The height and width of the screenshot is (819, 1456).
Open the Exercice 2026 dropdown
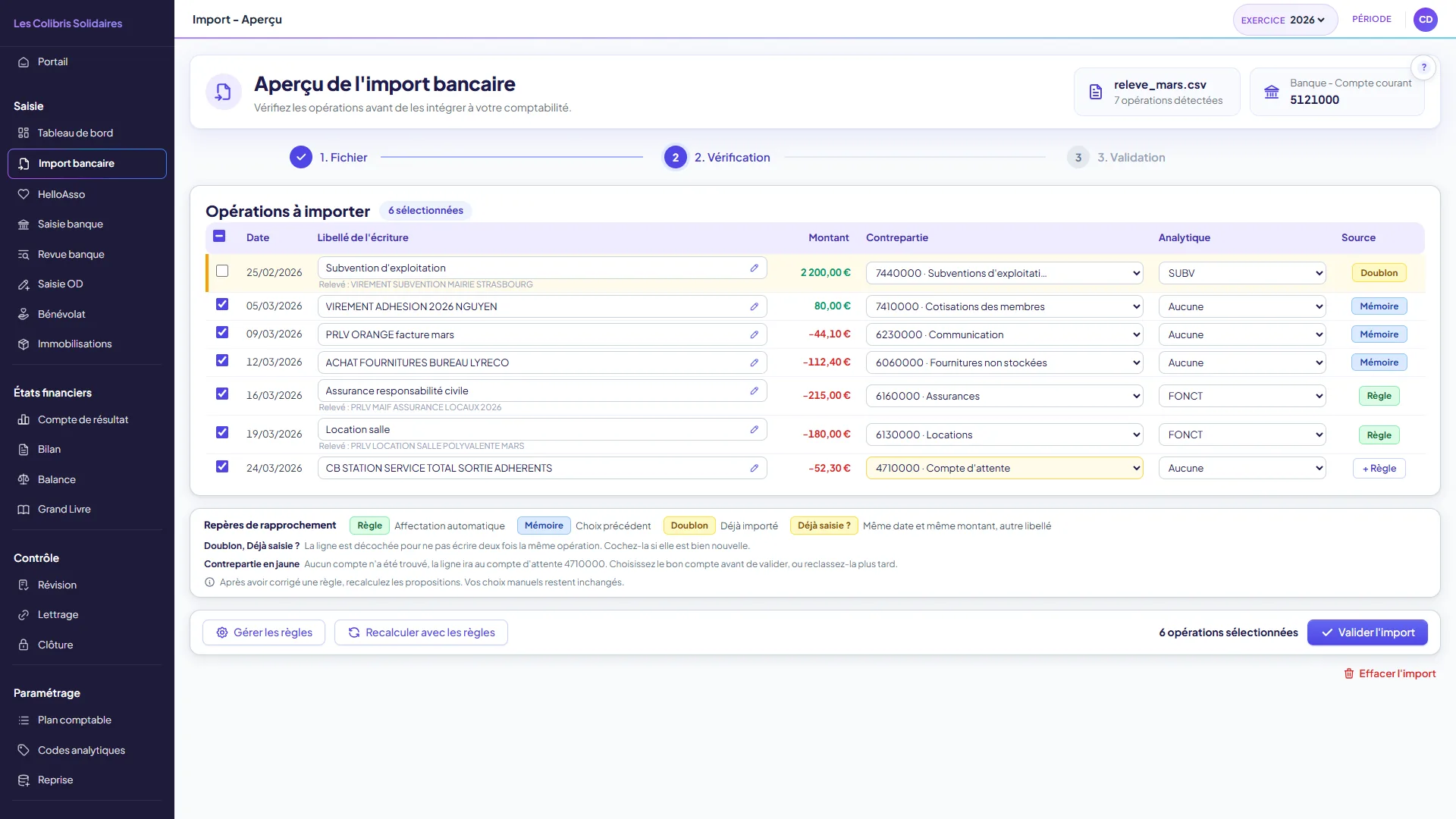(1285, 20)
